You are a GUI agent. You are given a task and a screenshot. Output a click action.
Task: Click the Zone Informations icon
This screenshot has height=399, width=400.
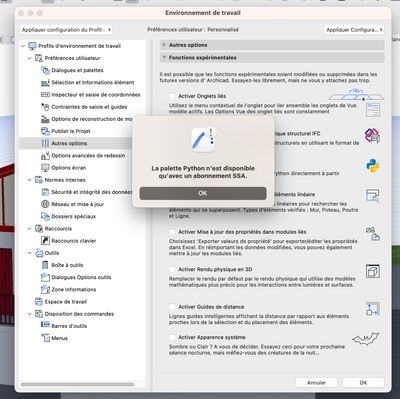click(45, 289)
